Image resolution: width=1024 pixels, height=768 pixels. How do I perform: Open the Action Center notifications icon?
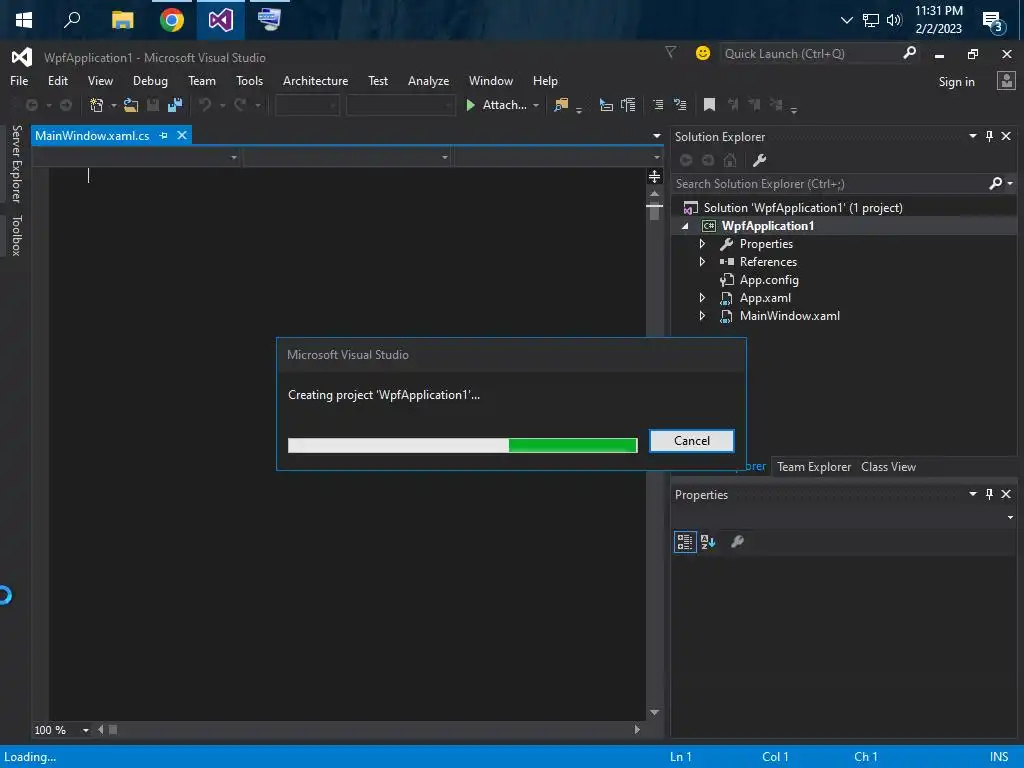[993, 22]
